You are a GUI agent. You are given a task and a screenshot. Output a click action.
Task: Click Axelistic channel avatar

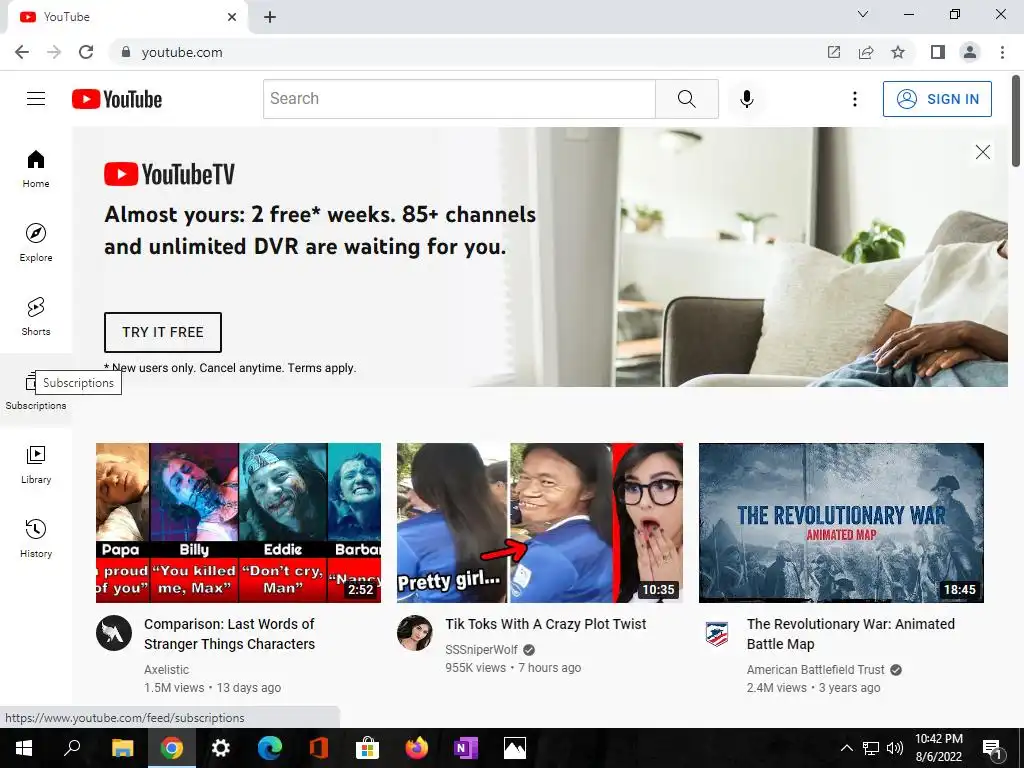pyautogui.click(x=114, y=633)
